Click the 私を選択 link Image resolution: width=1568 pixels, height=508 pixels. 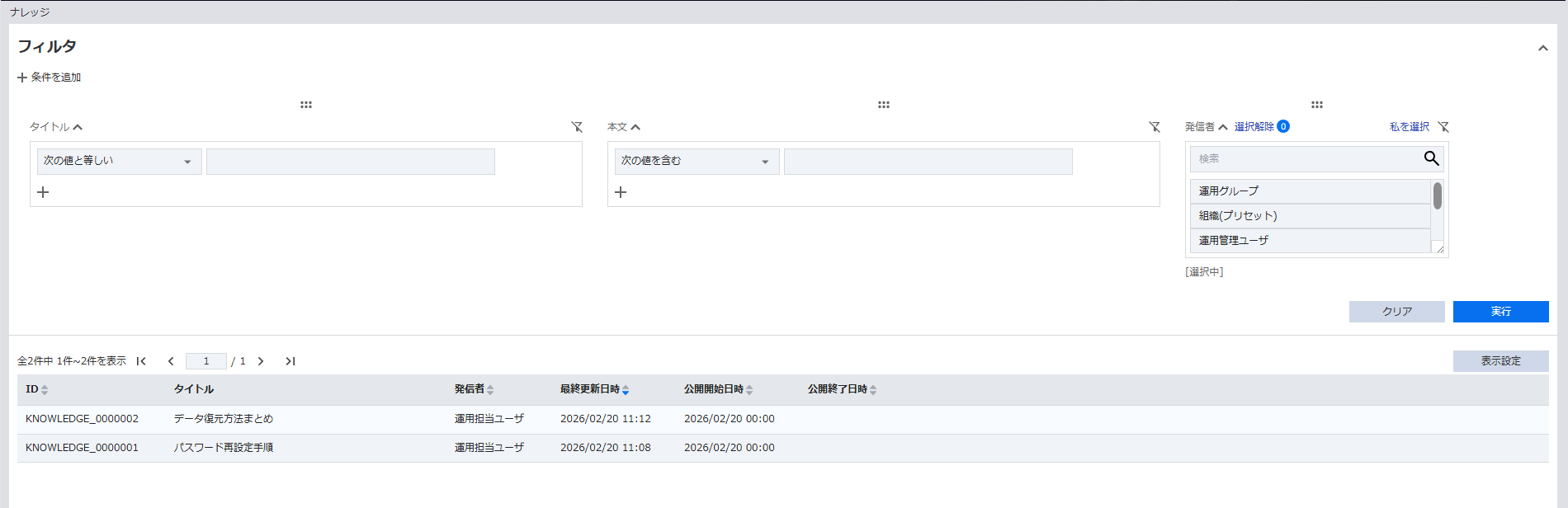[1409, 127]
